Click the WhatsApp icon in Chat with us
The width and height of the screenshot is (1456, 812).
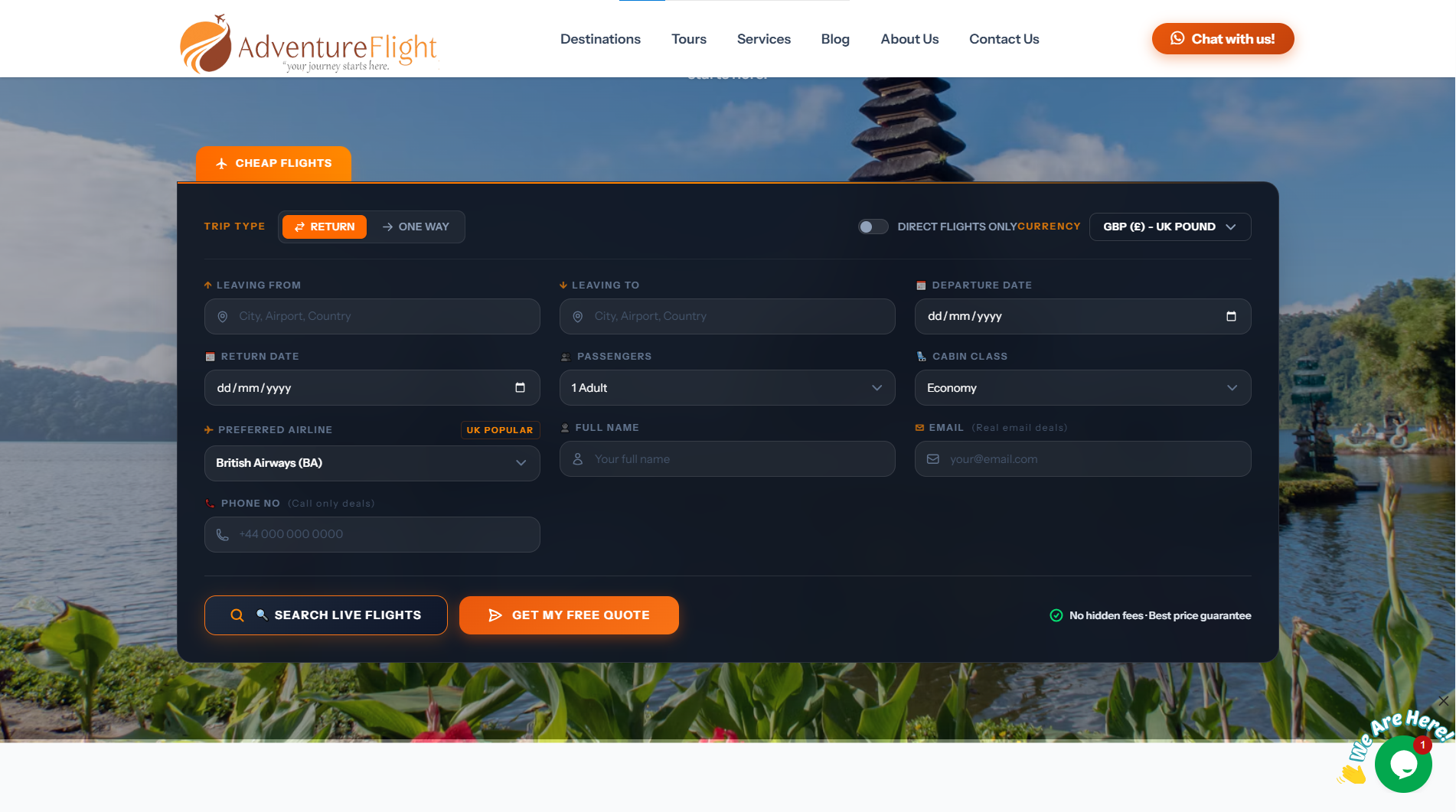pos(1177,38)
